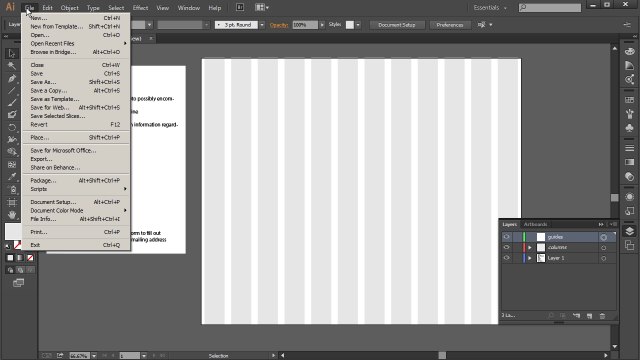Viewport: 640px width, 360px height.
Task: Open the Gradient panel icon
Action: (x=629, y=162)
